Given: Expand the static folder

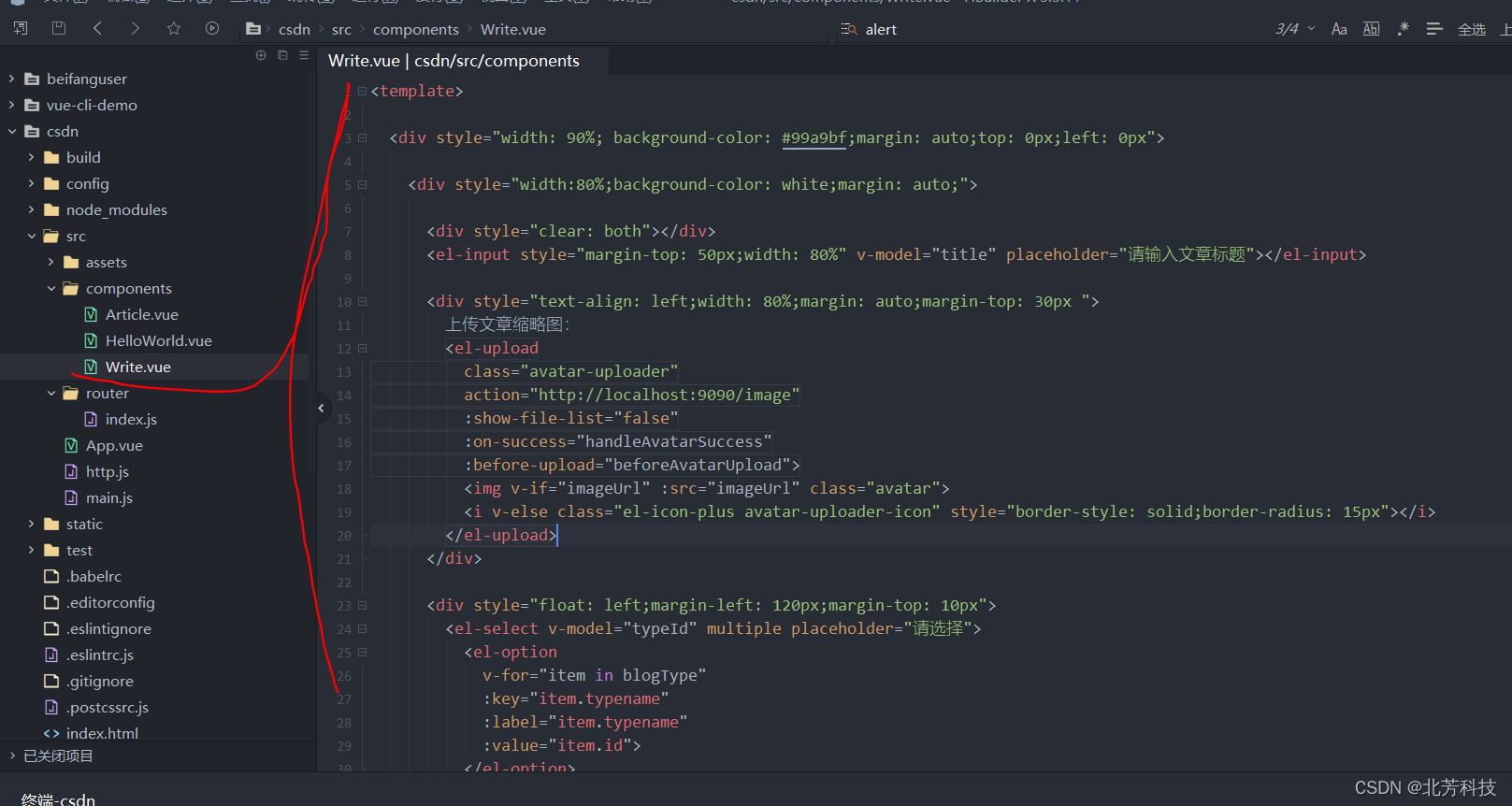Looking at the screenshot, I should (31, 524).
